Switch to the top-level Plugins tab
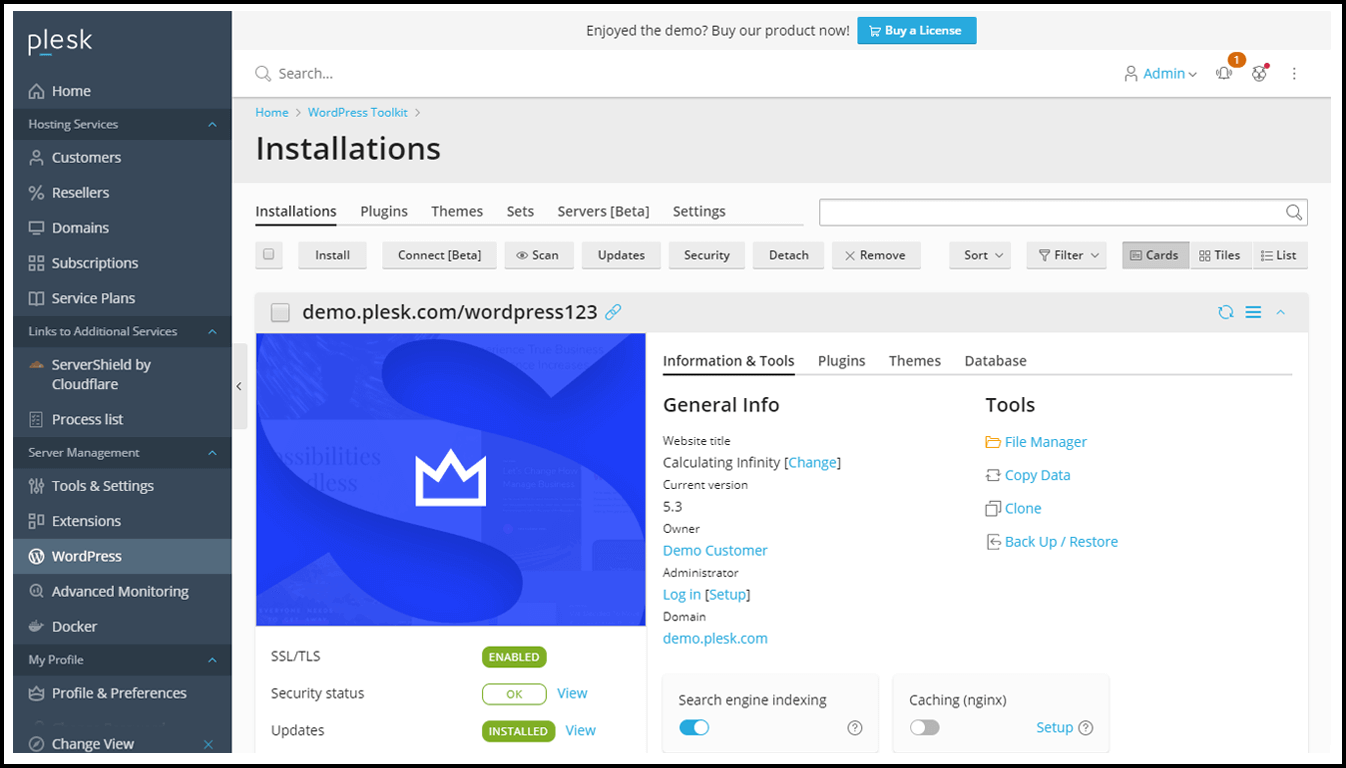This screenshot has height=768, width=1346. point(384,211)
